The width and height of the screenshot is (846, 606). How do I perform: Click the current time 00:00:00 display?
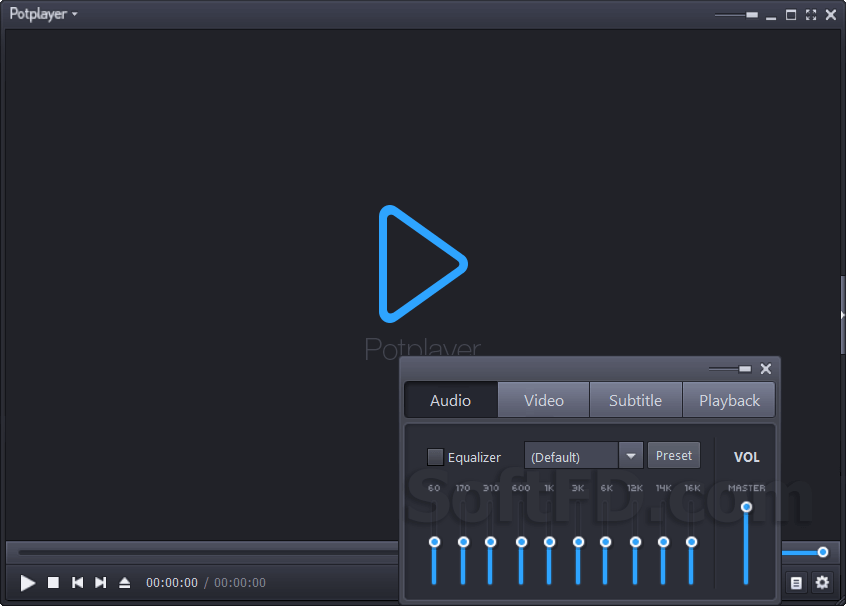click(172, 583)
